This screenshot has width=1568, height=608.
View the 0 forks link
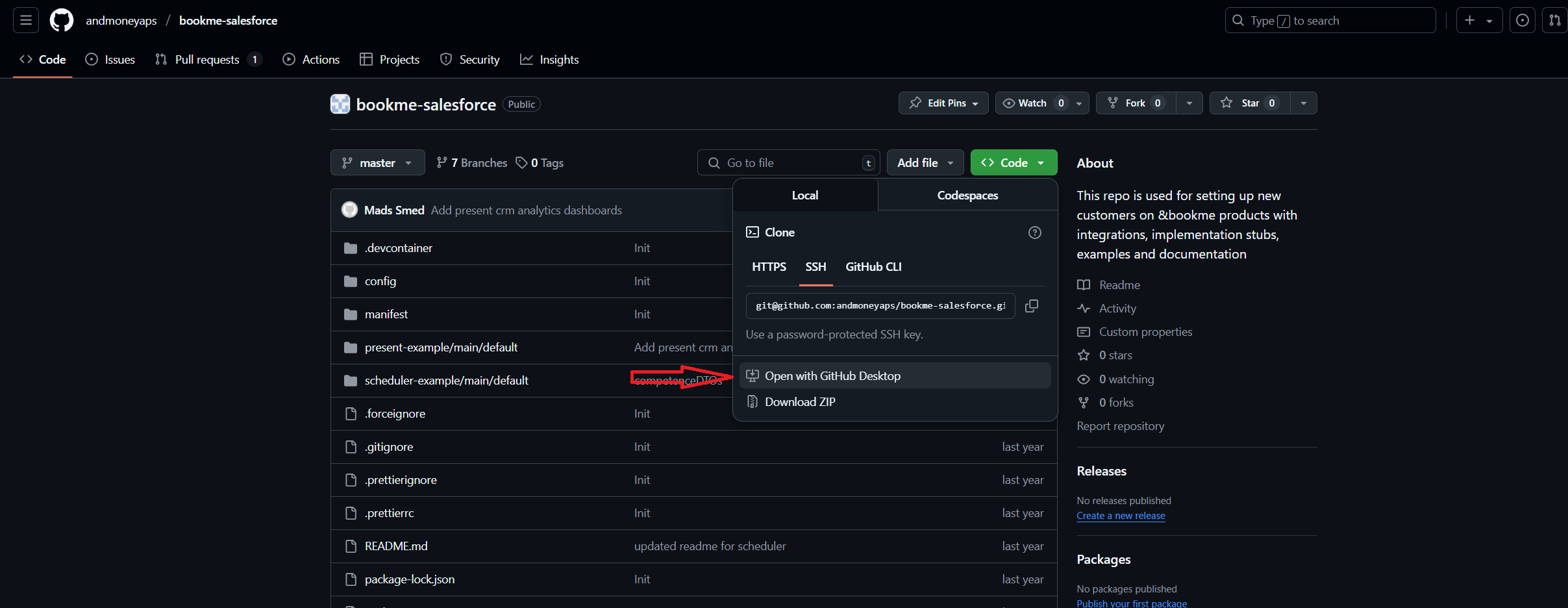tap(1106, 402)
